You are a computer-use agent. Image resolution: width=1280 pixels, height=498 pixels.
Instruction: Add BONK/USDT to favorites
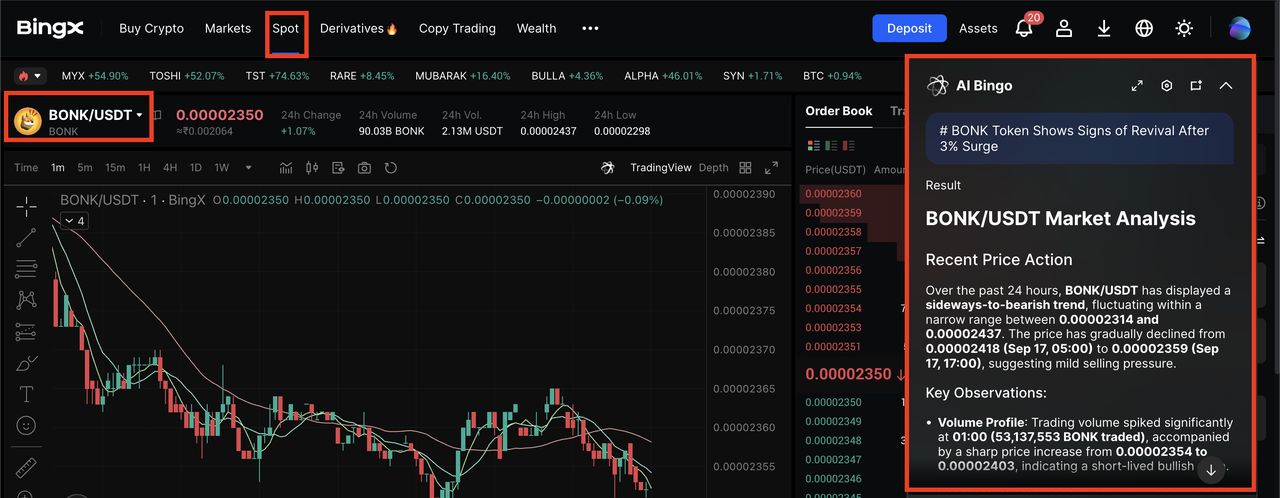pos(157,115)
